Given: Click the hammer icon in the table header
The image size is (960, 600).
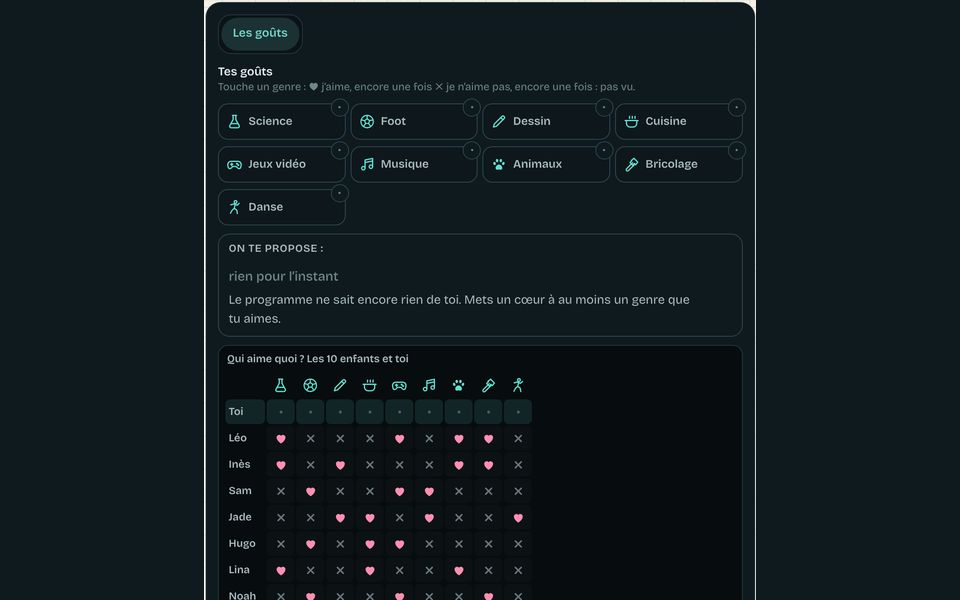Looking at the screenshot, I should [489, 385].
